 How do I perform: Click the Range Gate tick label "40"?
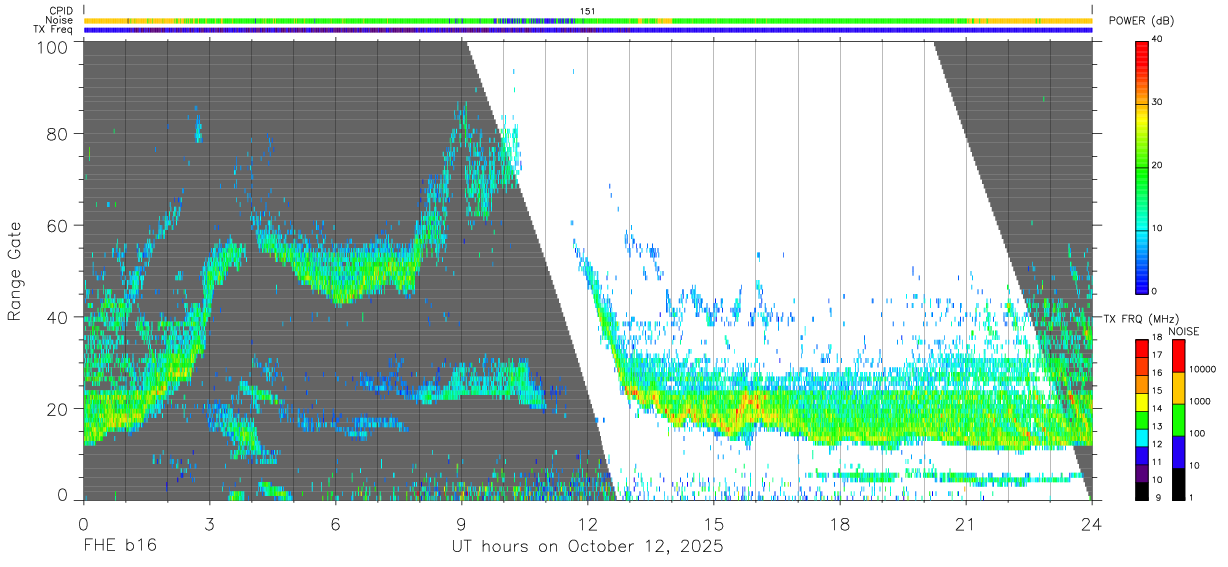click(59, 317)
